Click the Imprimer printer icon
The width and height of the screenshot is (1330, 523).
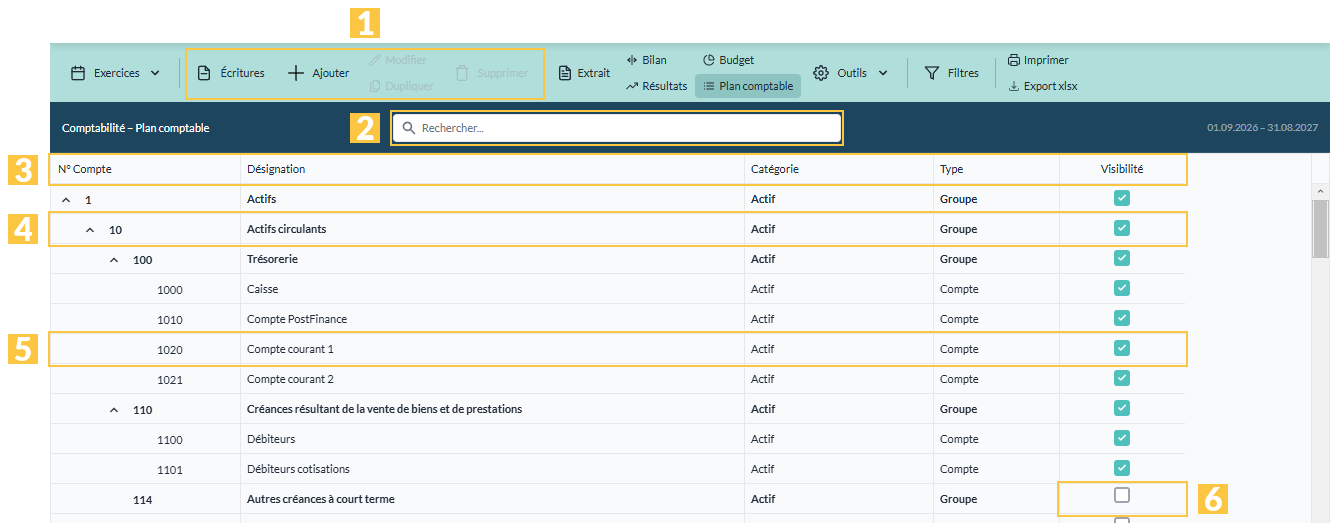coord(1014,60)
